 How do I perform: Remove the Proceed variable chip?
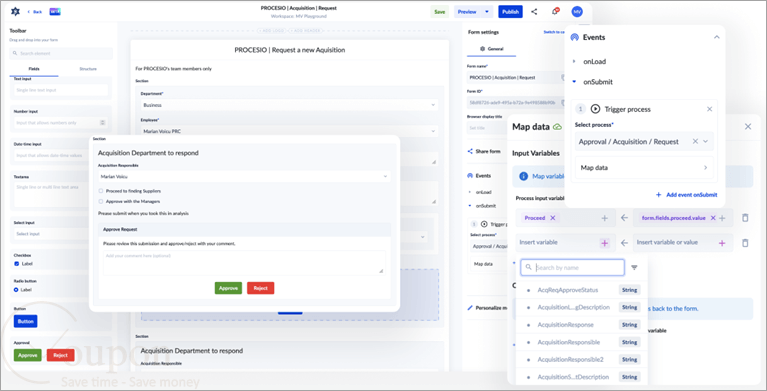click(553, 218)
